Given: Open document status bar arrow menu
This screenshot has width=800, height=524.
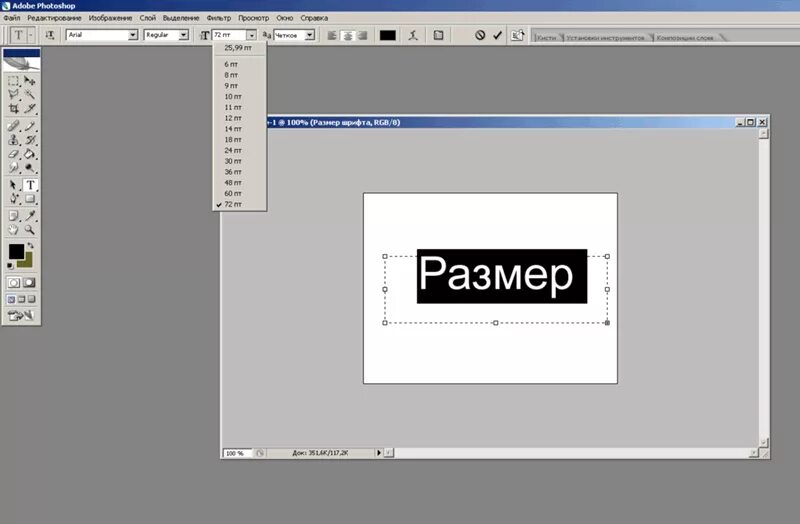Looking at the screenshot, I should point(379,453).
